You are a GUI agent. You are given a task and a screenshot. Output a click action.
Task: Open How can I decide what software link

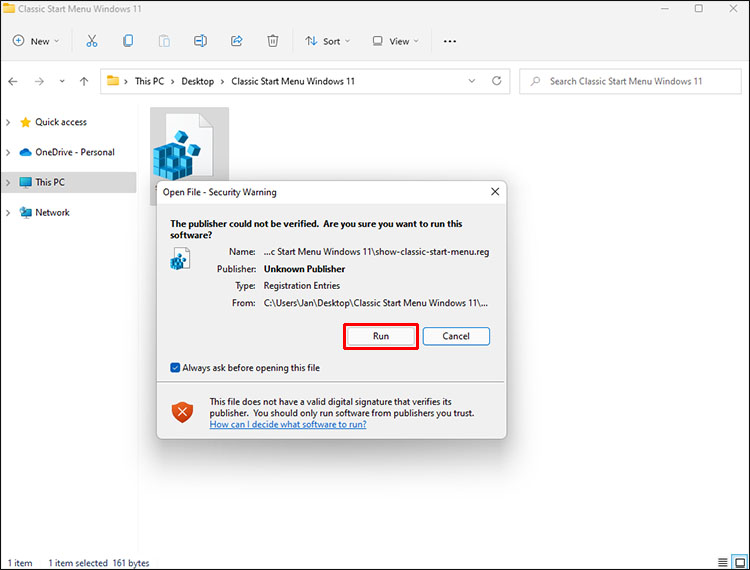pyautogui.click(x=288, y=424)
